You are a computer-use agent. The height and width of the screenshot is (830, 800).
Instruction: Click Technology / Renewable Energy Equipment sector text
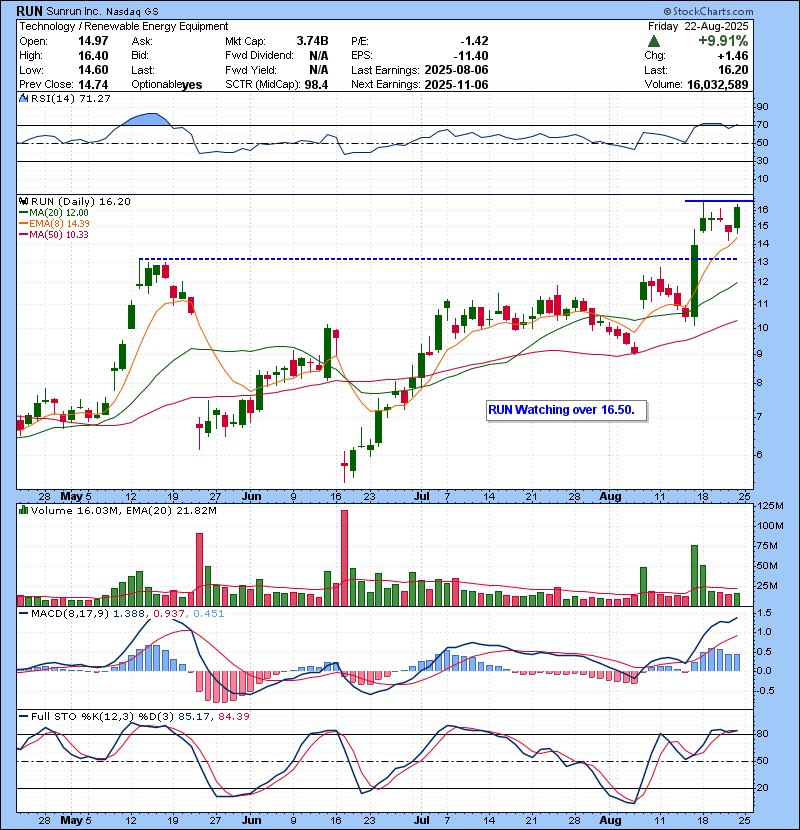tap(124, 26)
